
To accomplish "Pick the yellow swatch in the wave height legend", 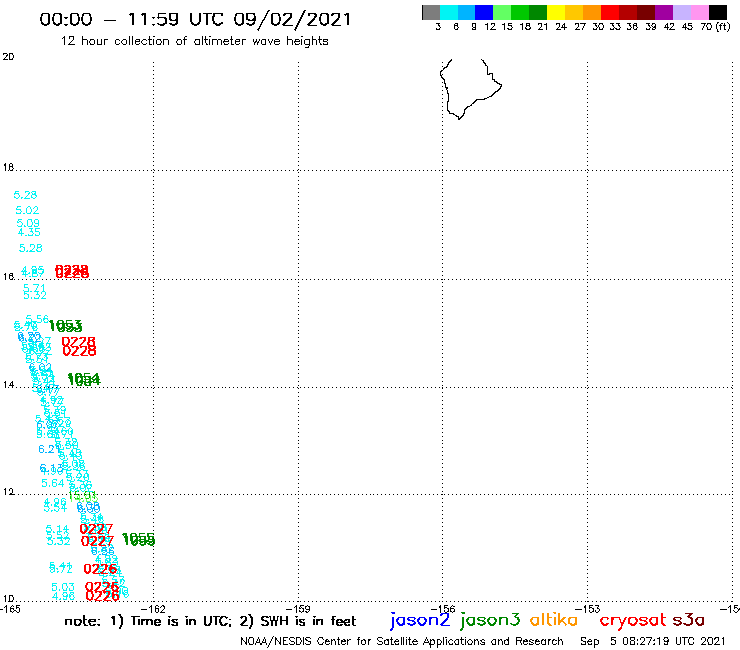I will [x=556, y=12].
